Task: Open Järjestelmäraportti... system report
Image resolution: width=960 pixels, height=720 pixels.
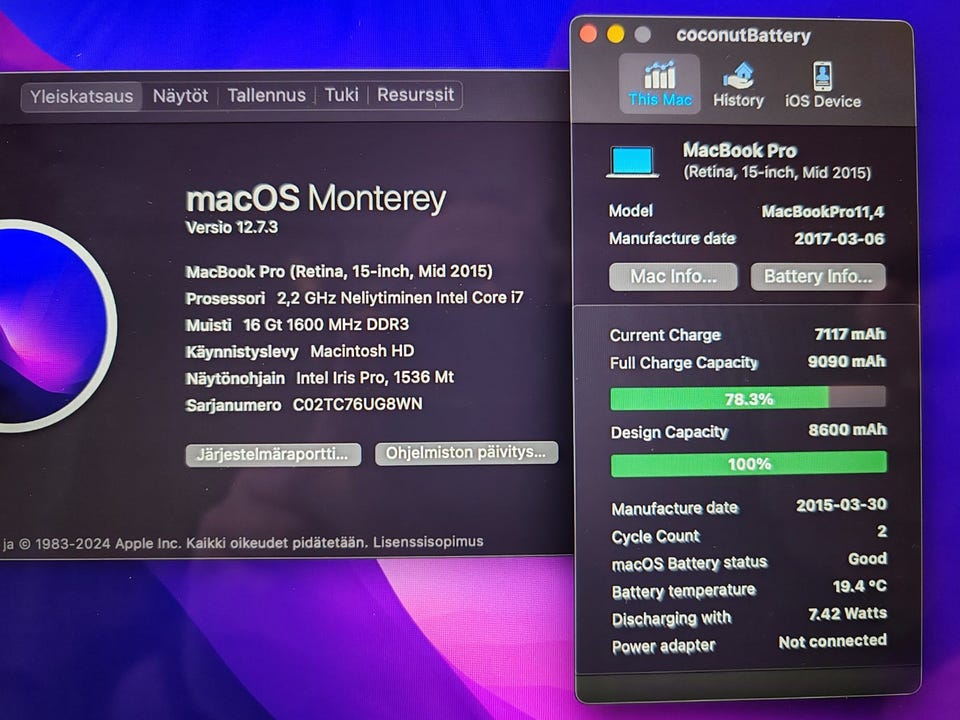Action: (x=273, y=455)
